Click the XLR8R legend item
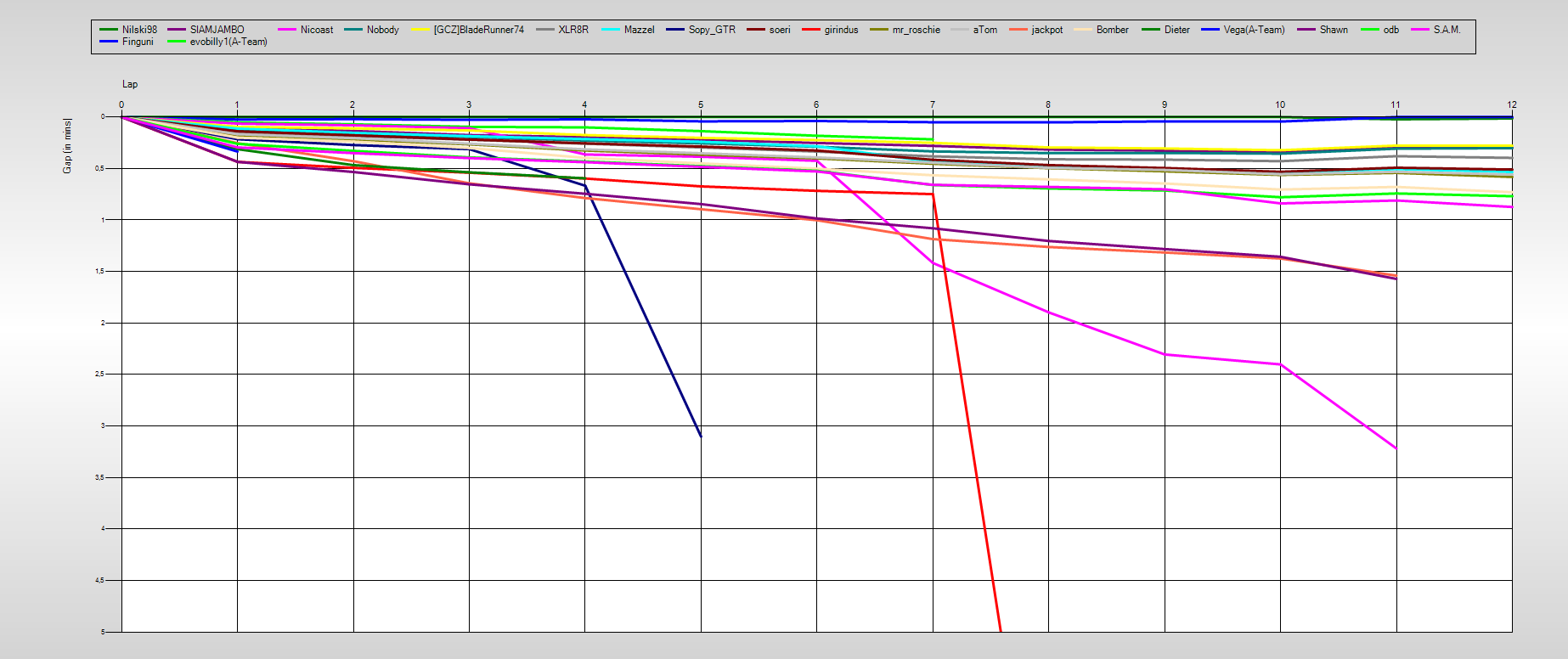 (x=572, y=30)
